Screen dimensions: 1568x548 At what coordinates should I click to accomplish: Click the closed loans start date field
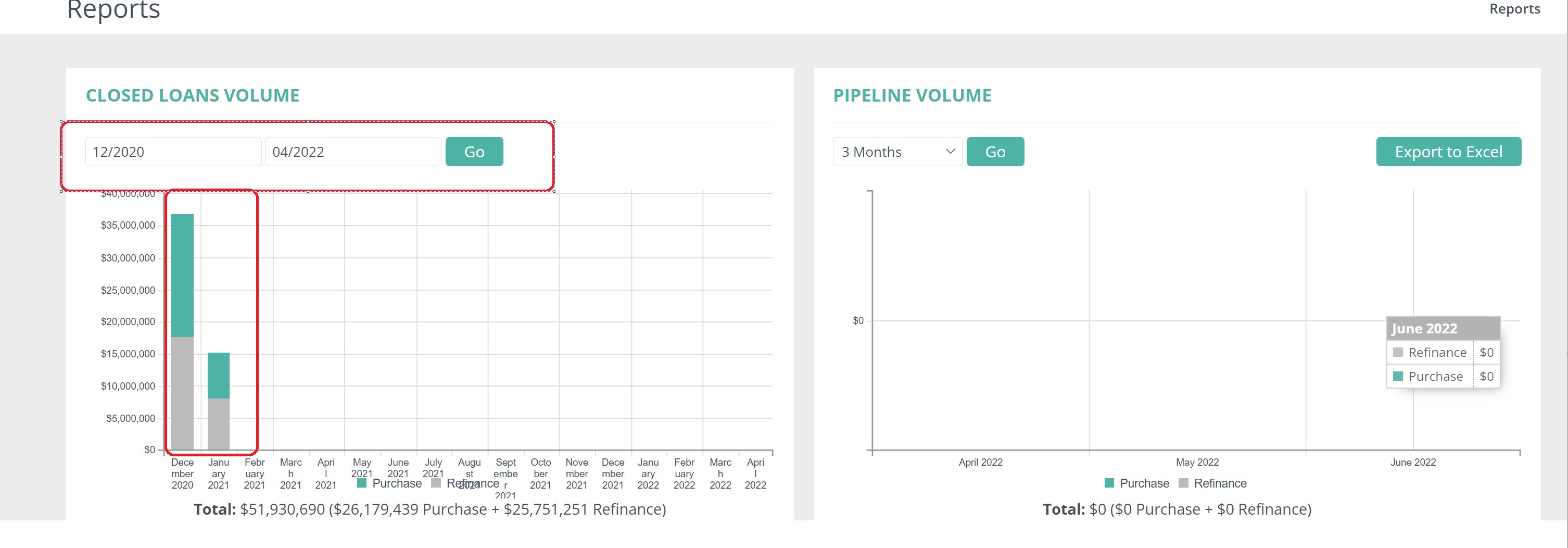pos(173,152)
